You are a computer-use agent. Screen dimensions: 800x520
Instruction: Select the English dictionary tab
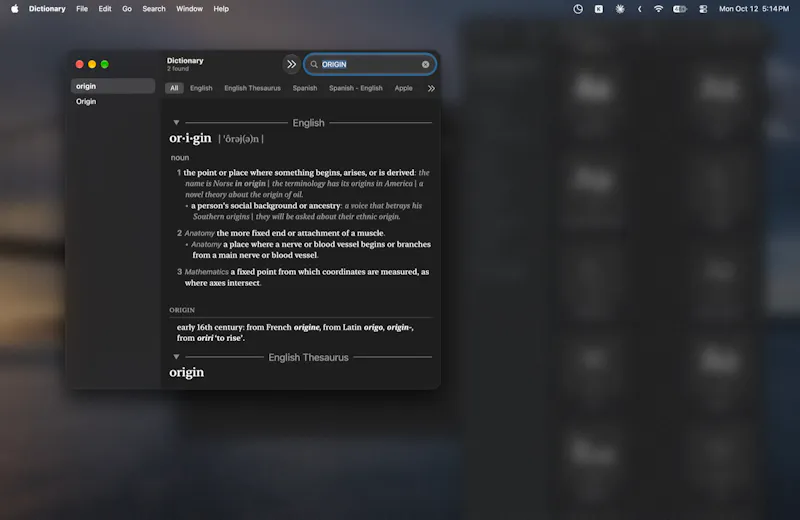(x=201, y=88)
